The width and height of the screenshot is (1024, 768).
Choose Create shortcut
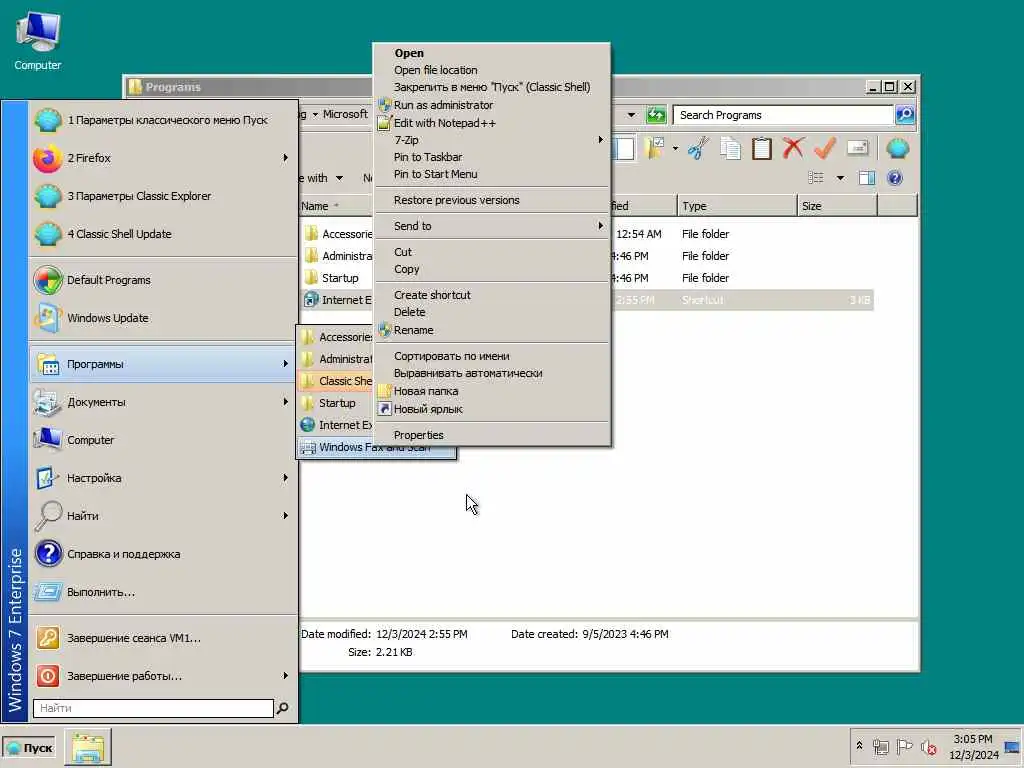tap(491, 295)
